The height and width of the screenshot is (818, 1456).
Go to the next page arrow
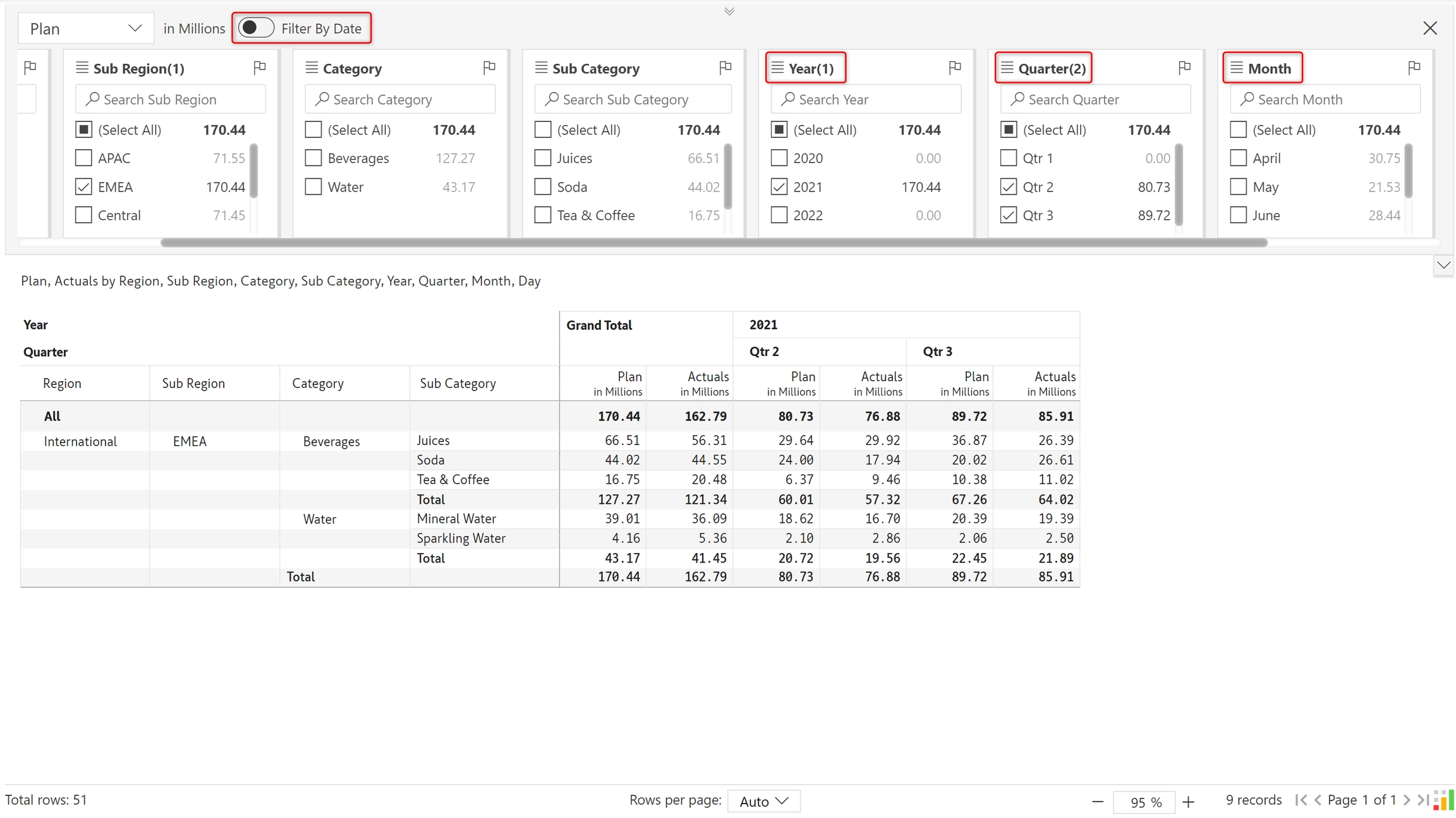[x=1407, y=800]
